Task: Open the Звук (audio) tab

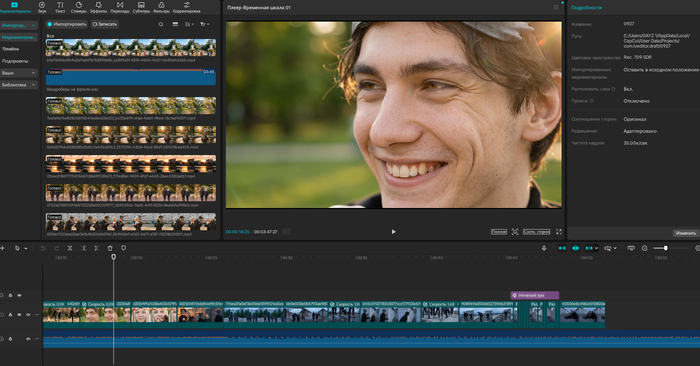Action: tap(42, 7)
